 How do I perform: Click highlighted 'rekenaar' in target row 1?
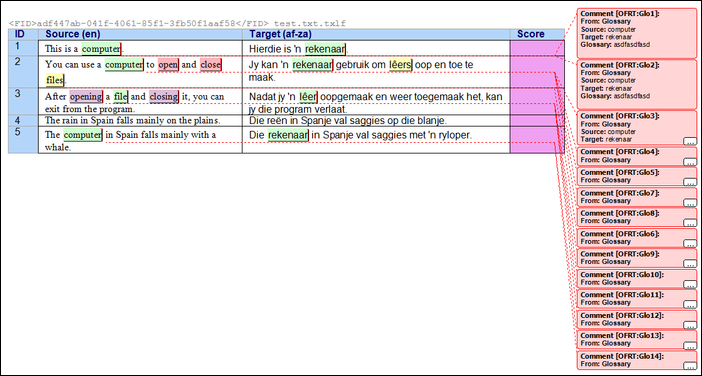pyautogui.click(x=325, y=49)
